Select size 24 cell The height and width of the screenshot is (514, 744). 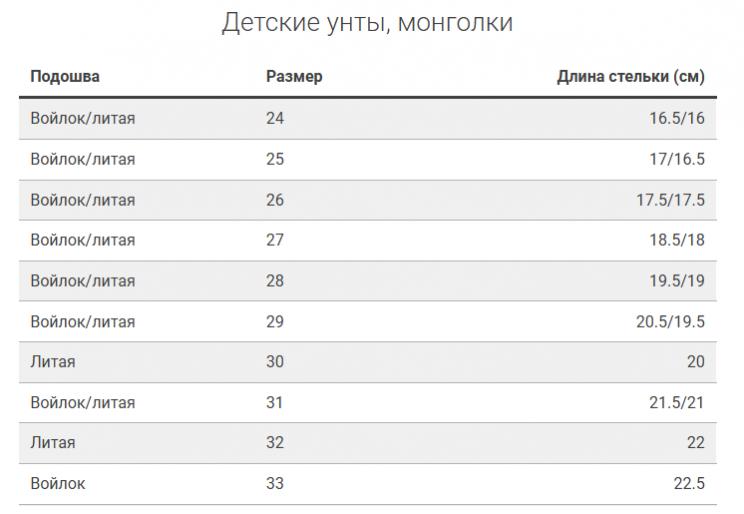(275, 119)
